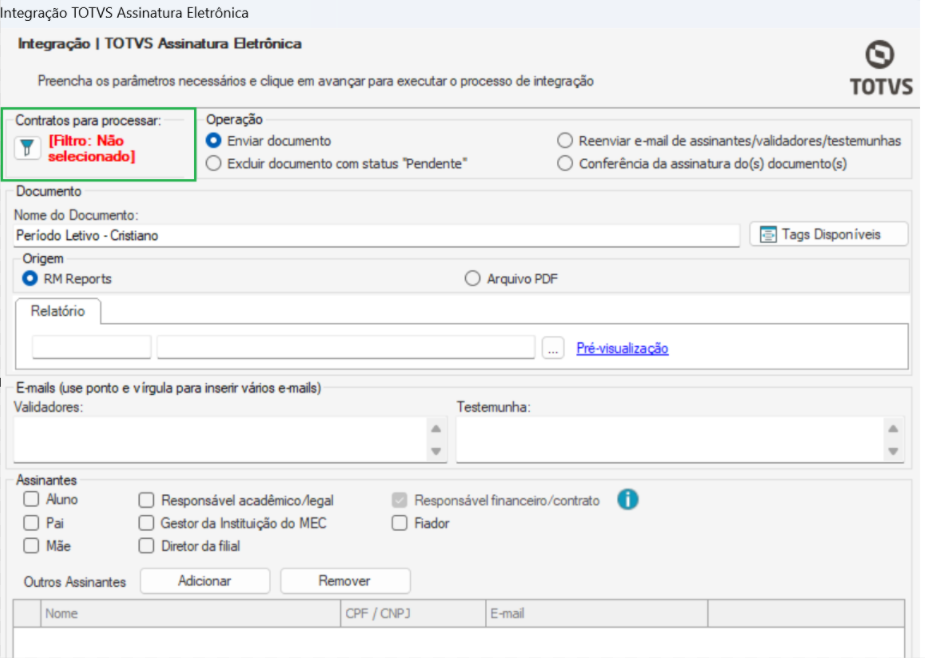Click the red Filtro: Não selecionado text
Image resolution: width=925 pixels, height=658 pixels.
tap(91, 148)
